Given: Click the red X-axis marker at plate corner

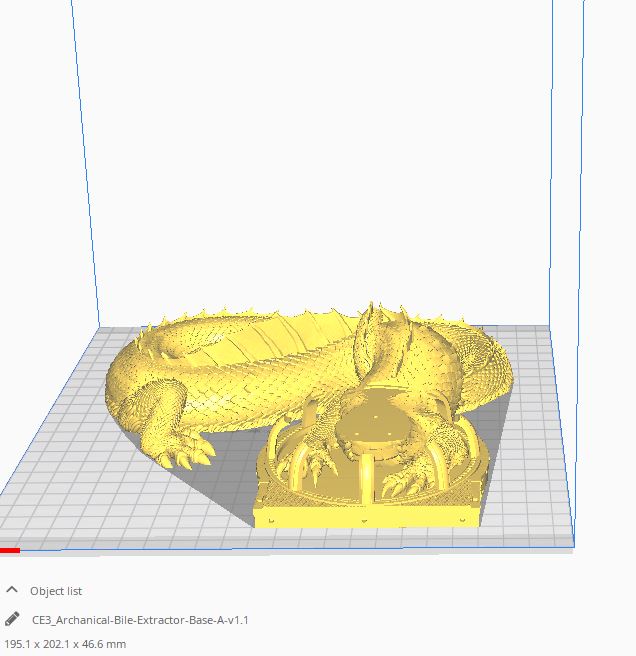Looking at the screenshot, I should tap(10, 549).
